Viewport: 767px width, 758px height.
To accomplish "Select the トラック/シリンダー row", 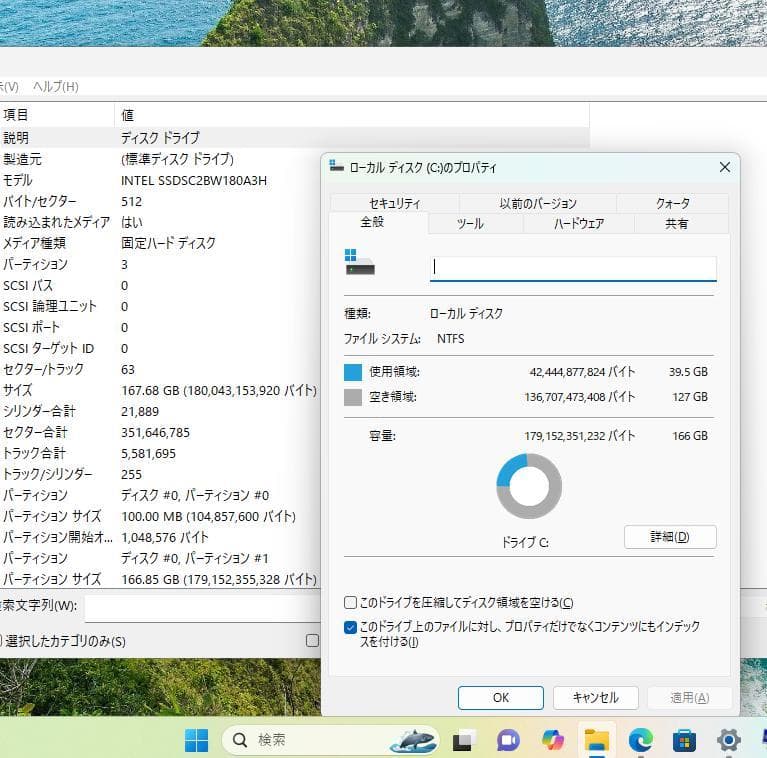I will (160, 474).
